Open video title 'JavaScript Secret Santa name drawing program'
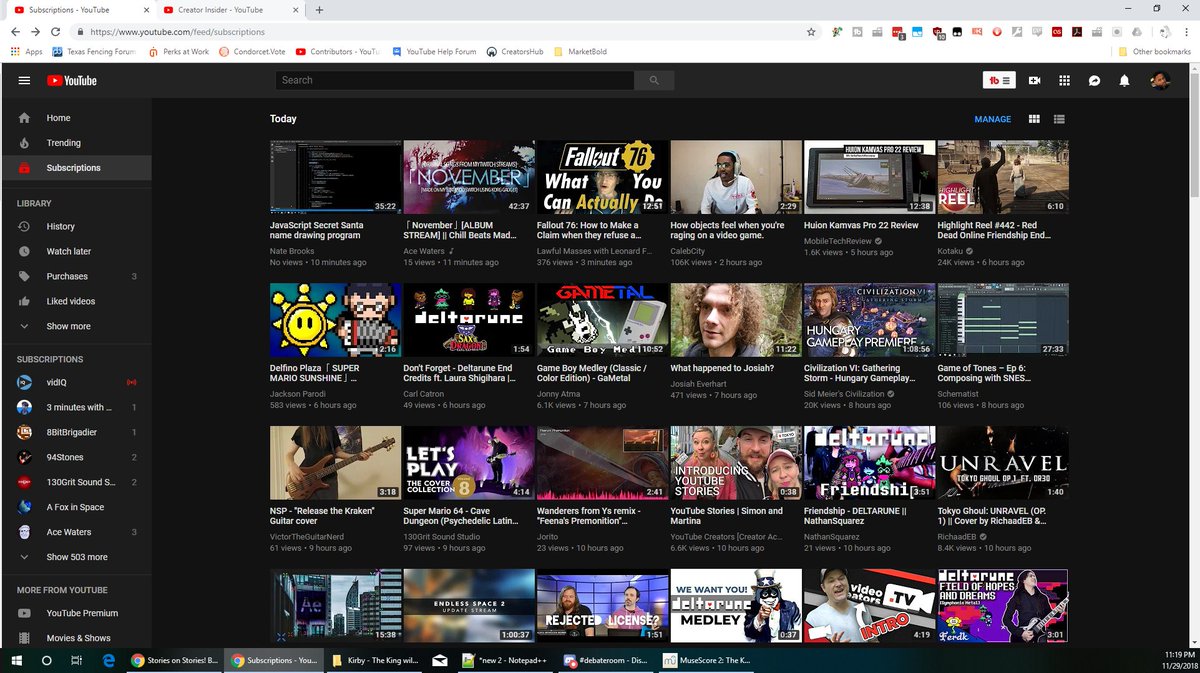Screen dimensions: 1200x673 (317, 230)
